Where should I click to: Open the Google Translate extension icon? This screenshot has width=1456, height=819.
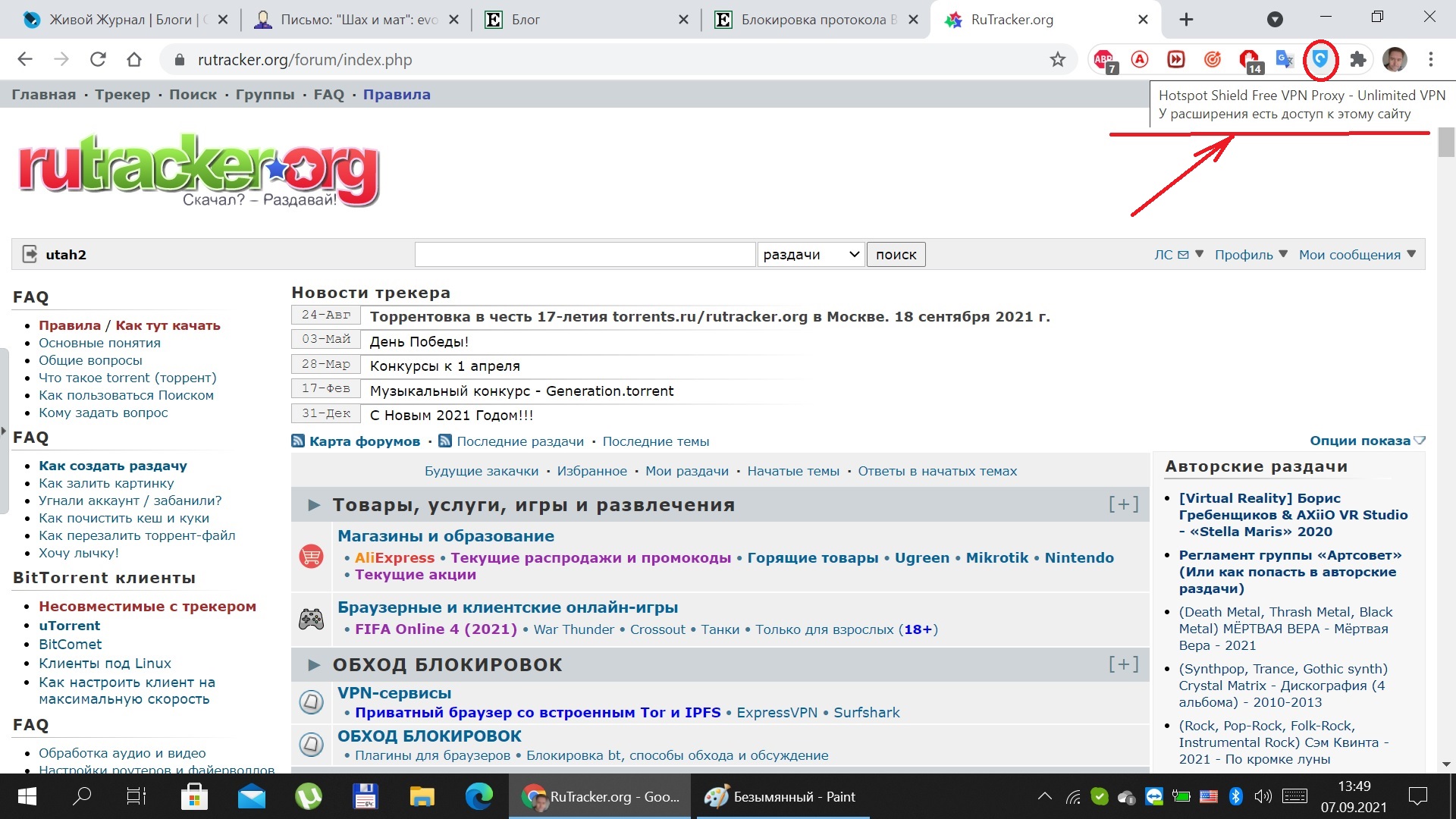(1285, 59)
